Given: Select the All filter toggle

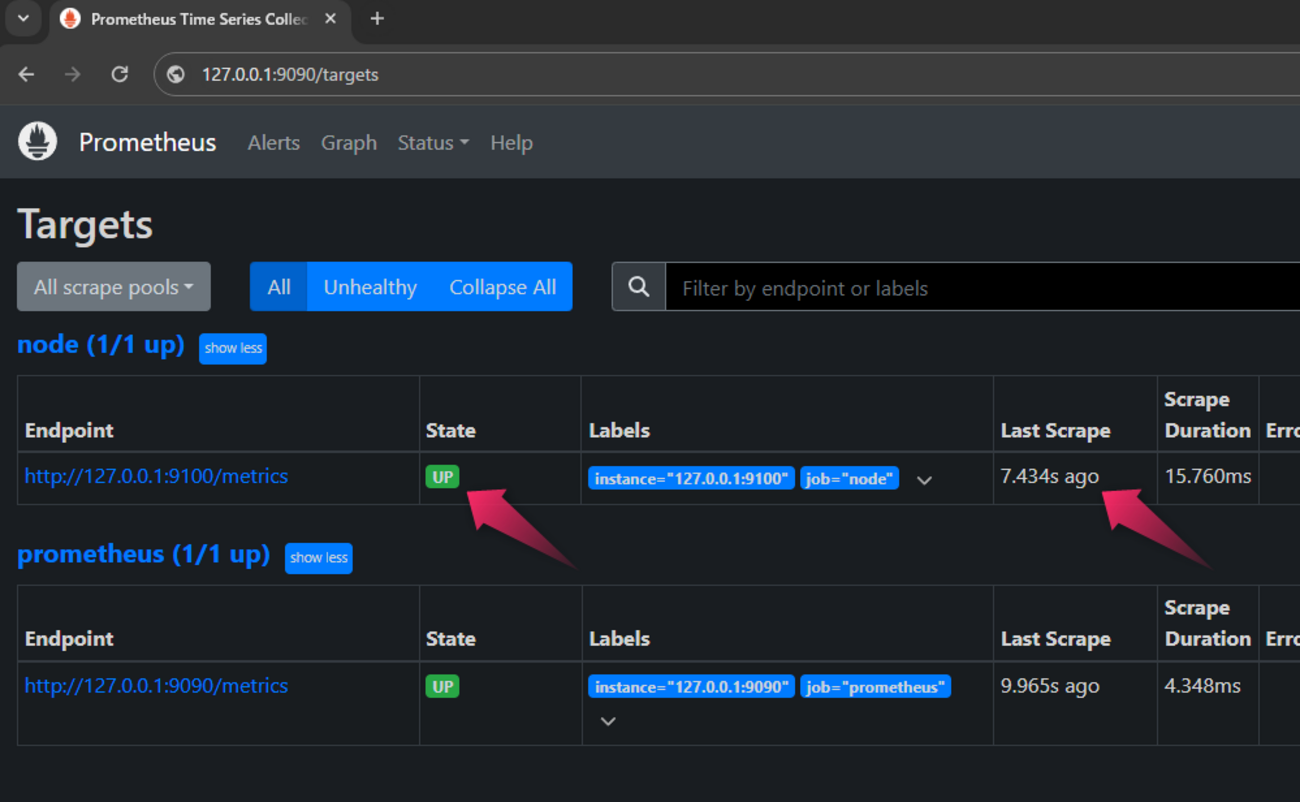Looking at the screenshot, I should (279, 287).
